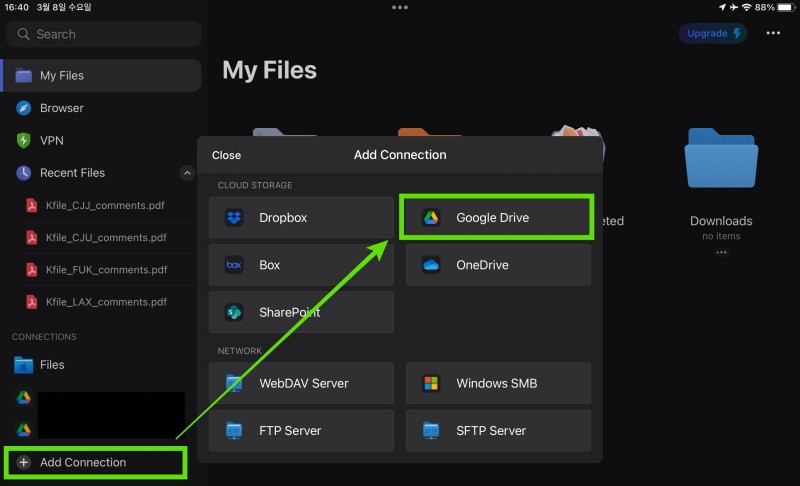Screen dimensions: 800x486
Task: Select Google Drive cloud storage option
Action: 496,218
